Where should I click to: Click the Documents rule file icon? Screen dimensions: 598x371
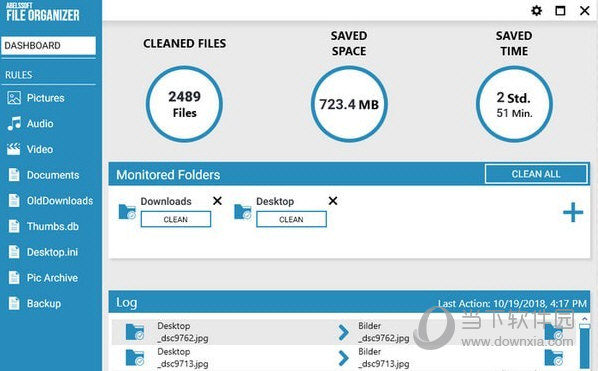pos(14,175)
